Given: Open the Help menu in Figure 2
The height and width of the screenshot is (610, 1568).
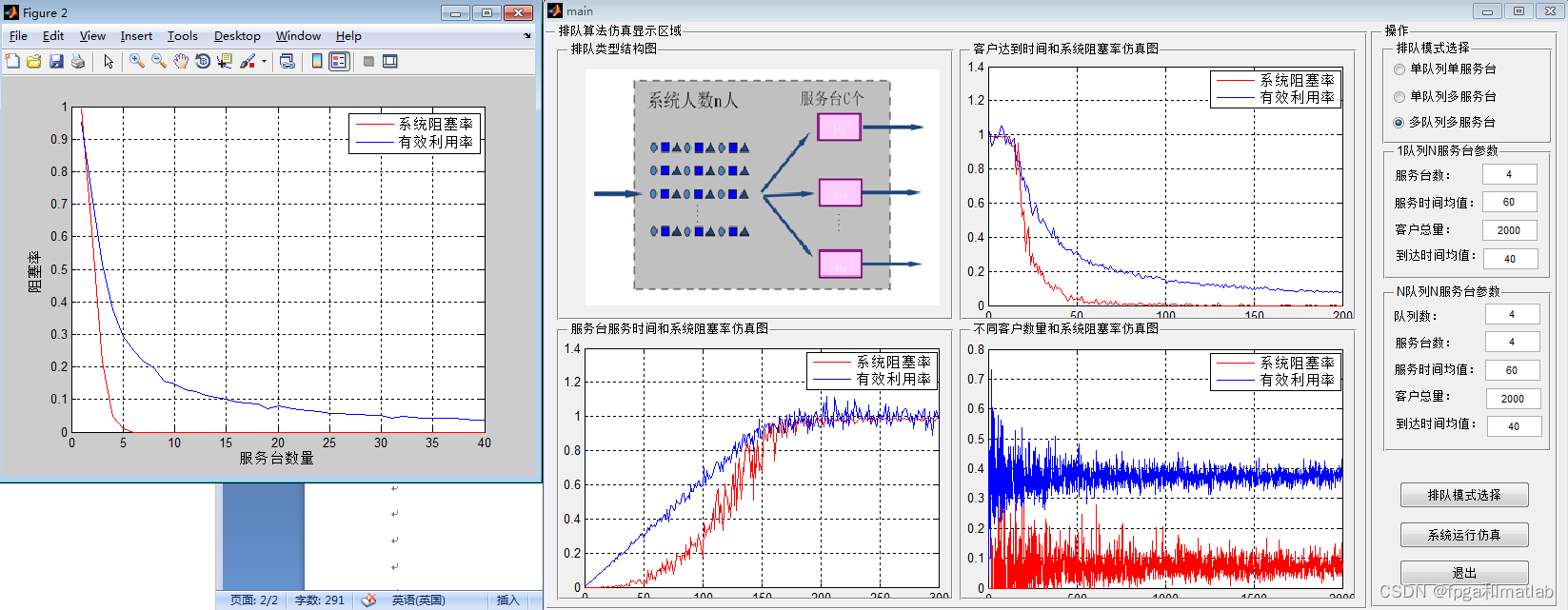Looking at the screenshot, I should (x=348, y=36).
